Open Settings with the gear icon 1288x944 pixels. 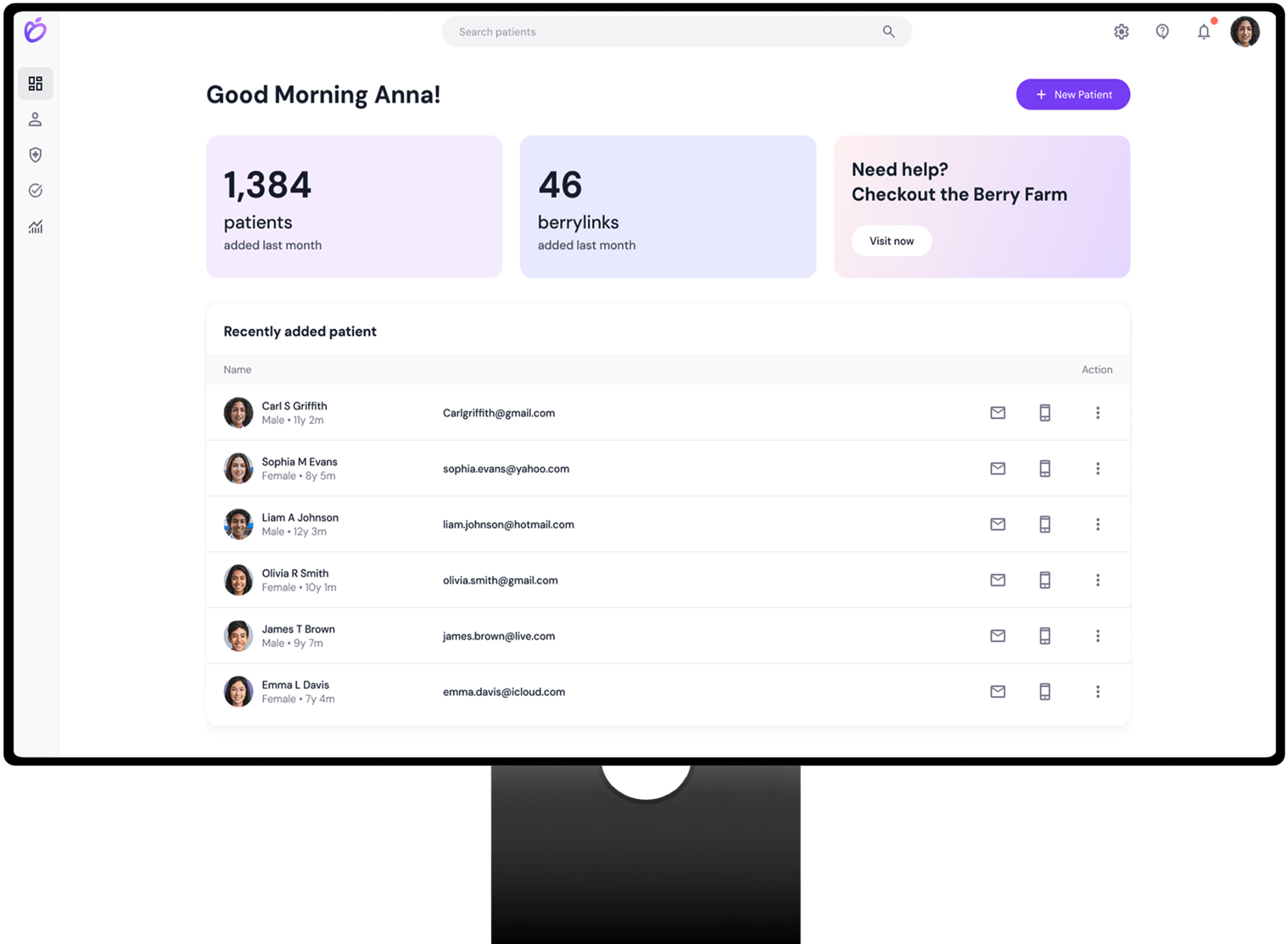pos(1121,31)
